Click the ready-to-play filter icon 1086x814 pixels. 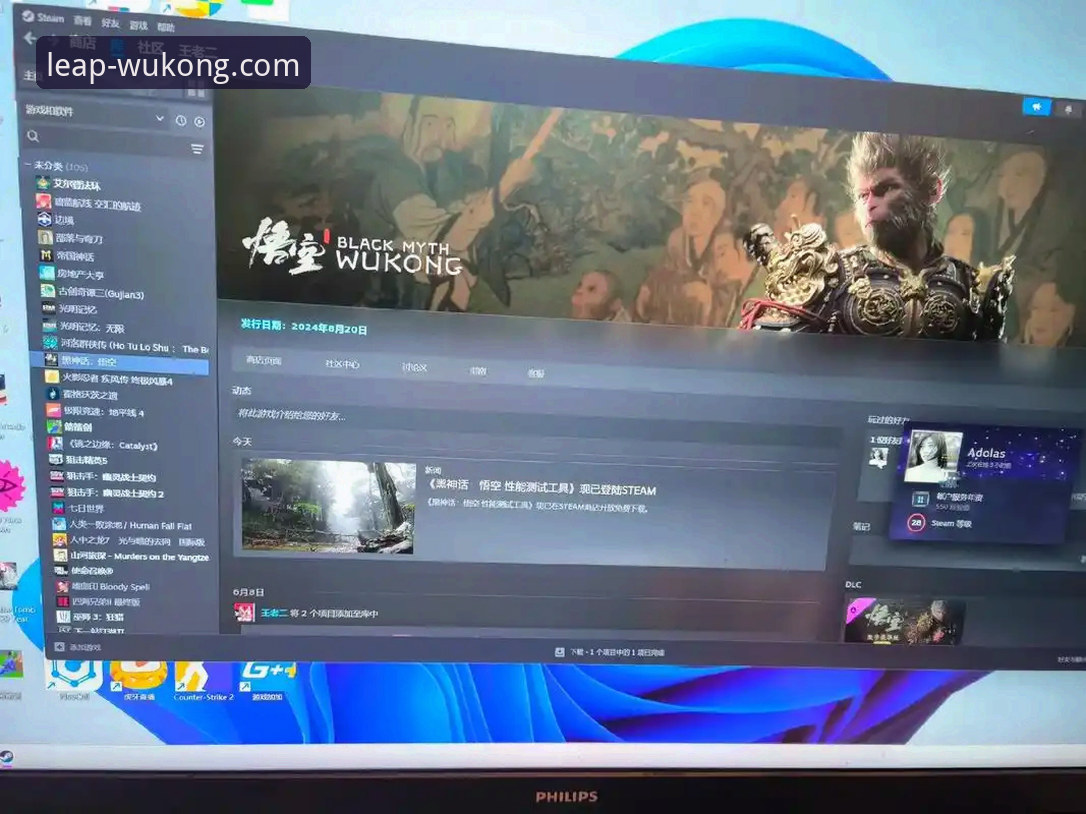pos(199,122)
